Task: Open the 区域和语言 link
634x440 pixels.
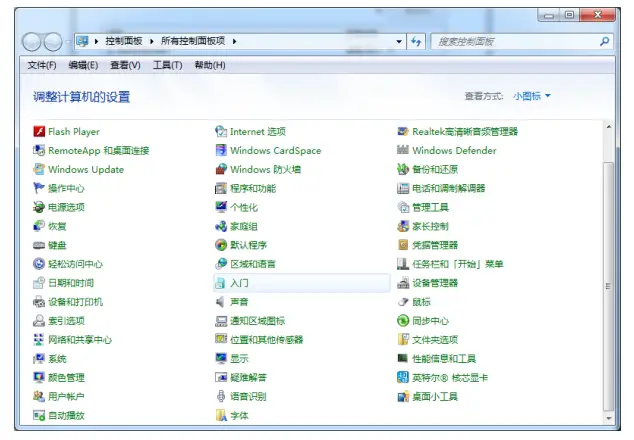Action: coord(253,264)
